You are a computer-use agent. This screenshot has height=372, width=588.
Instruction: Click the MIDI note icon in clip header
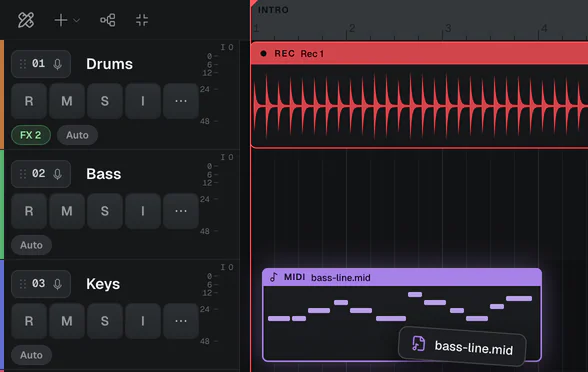coord(274,277)
